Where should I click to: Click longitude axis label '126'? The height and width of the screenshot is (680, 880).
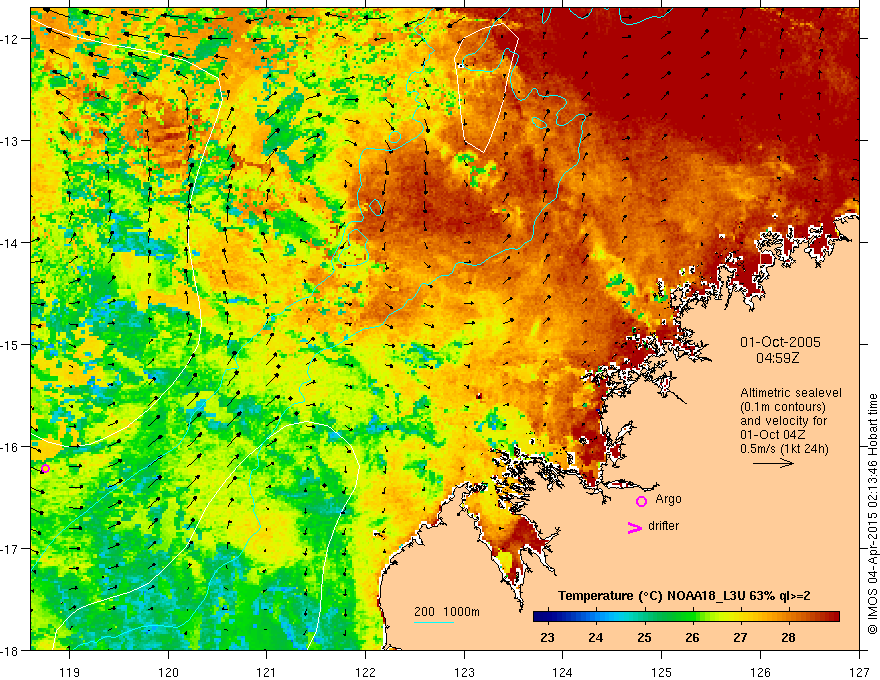[760, 672]
